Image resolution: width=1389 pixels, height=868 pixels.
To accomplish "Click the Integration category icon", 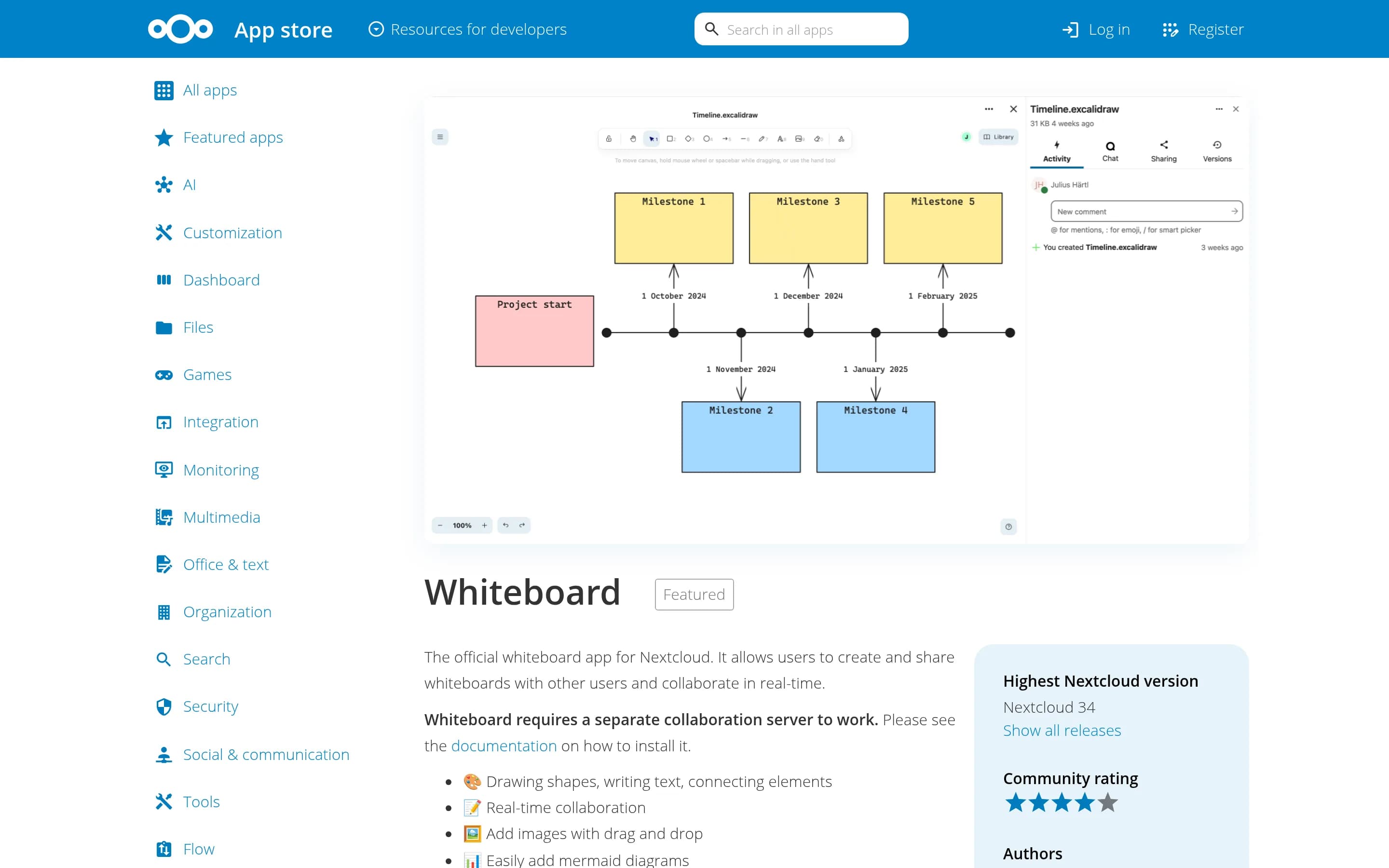I will (x=163, y=422).
